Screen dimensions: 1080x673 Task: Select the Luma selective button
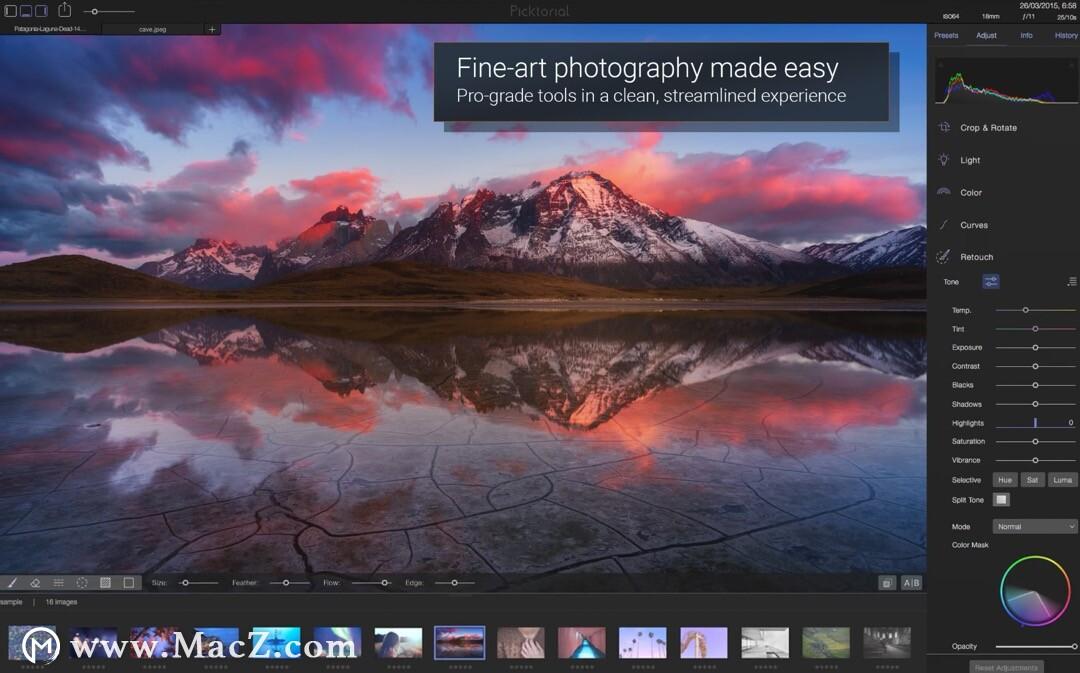[1062, 480]
